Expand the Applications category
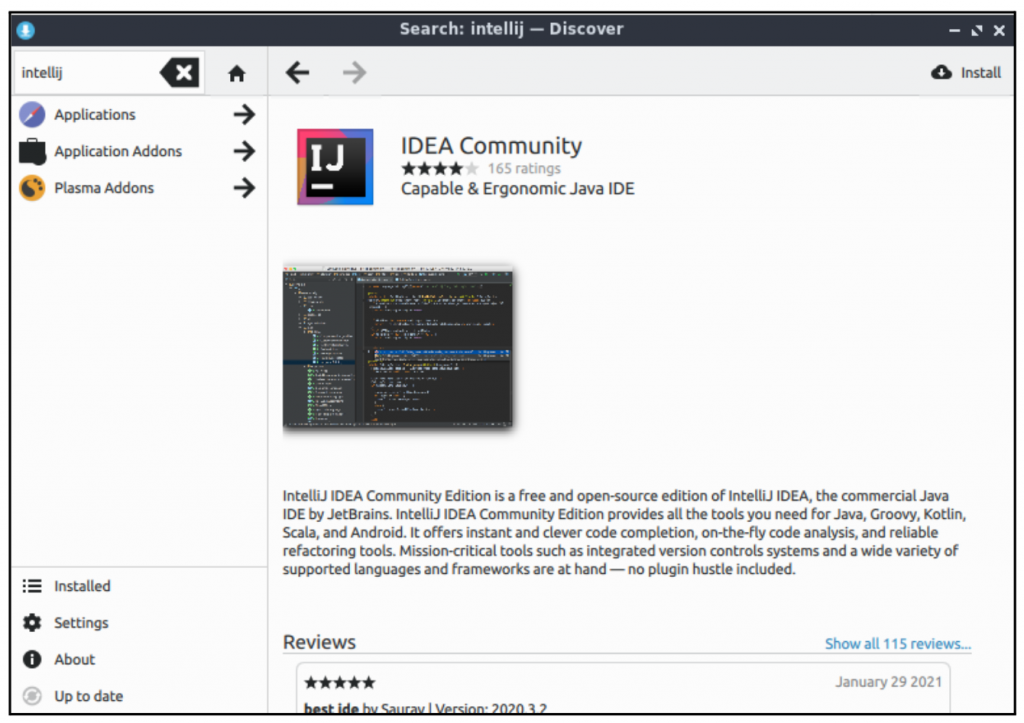Screen dimensions: 1024x723 243,114
